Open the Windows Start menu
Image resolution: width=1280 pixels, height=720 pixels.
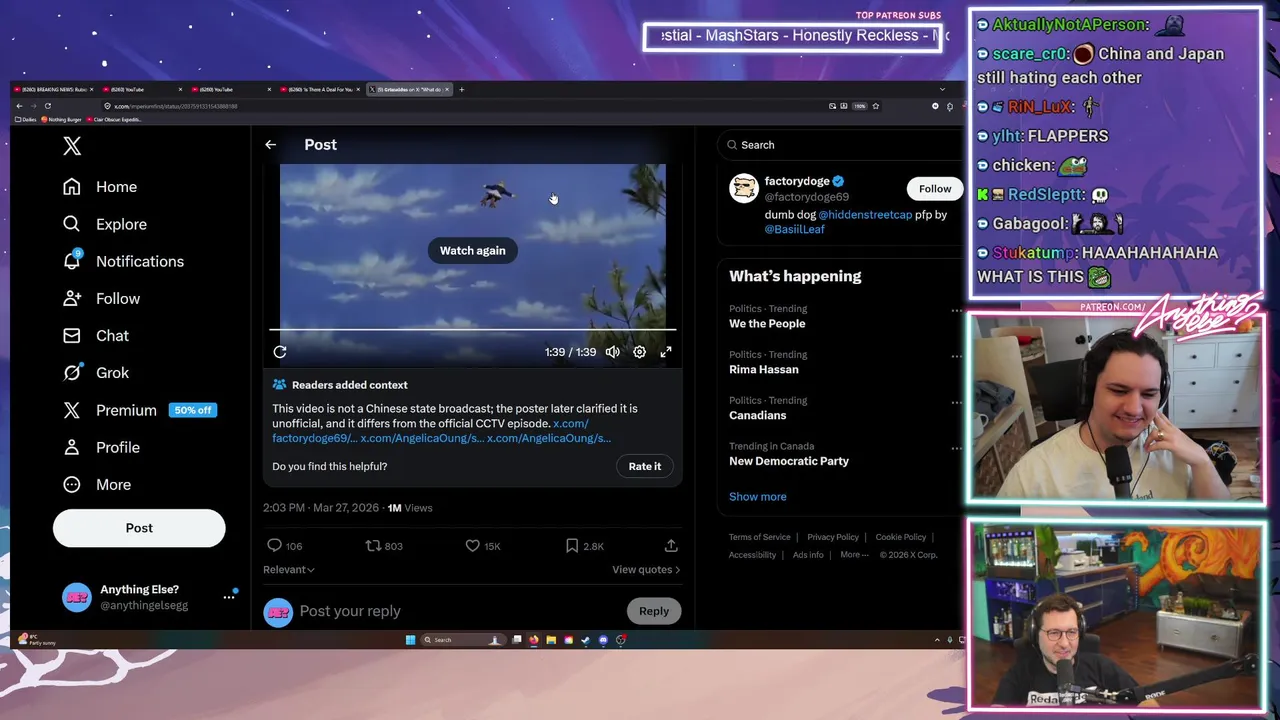[x=410, y=640]
